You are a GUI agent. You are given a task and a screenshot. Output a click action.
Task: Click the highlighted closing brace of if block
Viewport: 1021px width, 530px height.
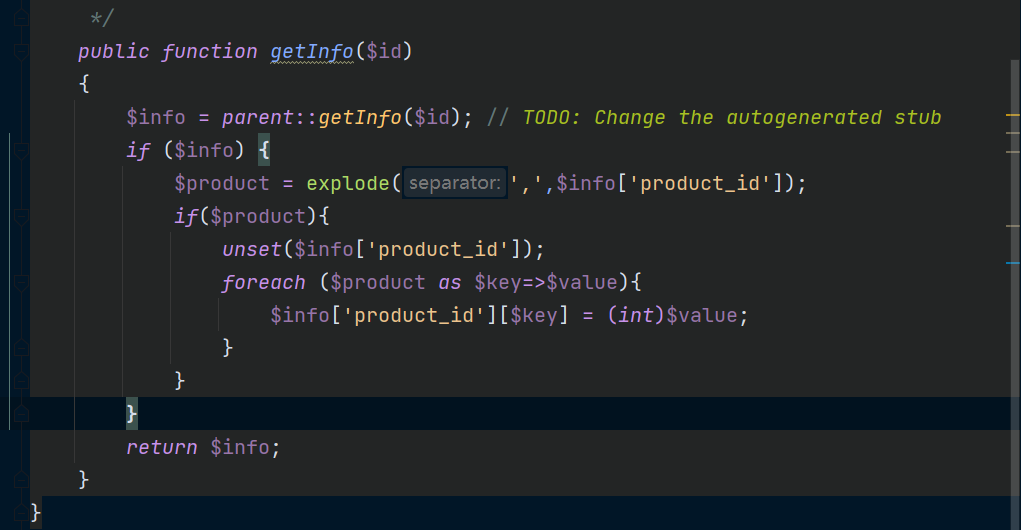(x=132, y=413)
